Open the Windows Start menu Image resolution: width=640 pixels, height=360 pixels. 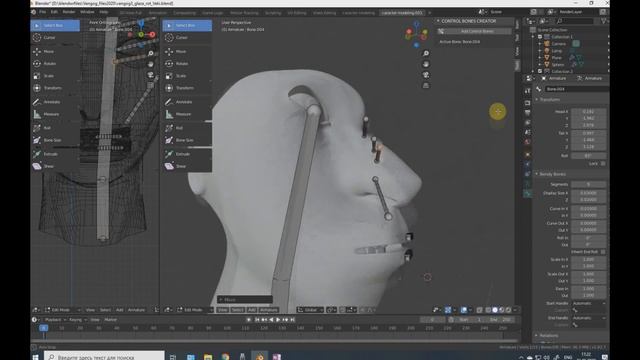[36, 356]
